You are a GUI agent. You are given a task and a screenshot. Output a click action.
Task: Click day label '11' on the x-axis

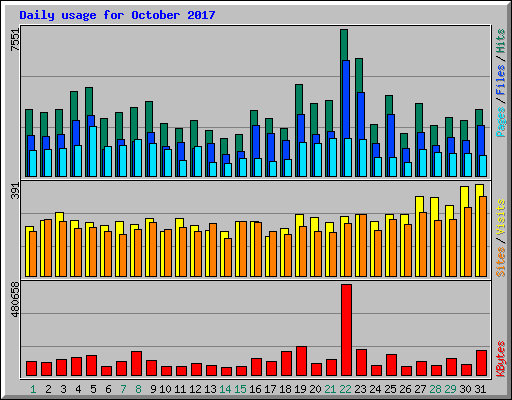(x=180, y=389)
